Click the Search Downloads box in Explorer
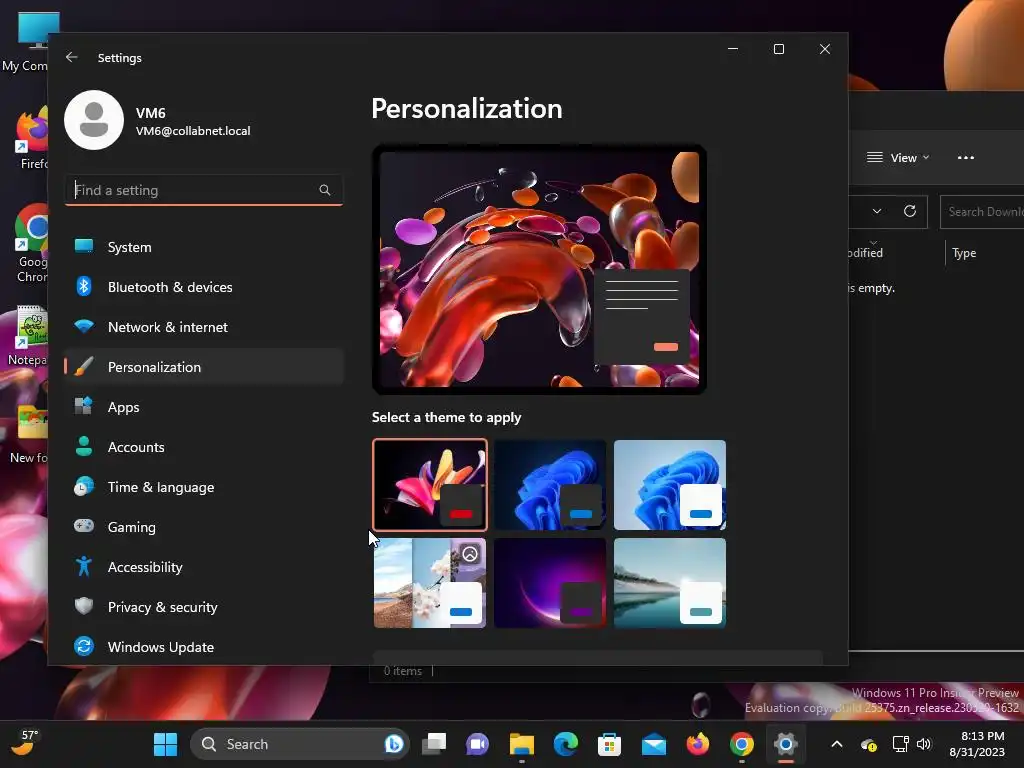1024x768 pixels. (982, 212)
